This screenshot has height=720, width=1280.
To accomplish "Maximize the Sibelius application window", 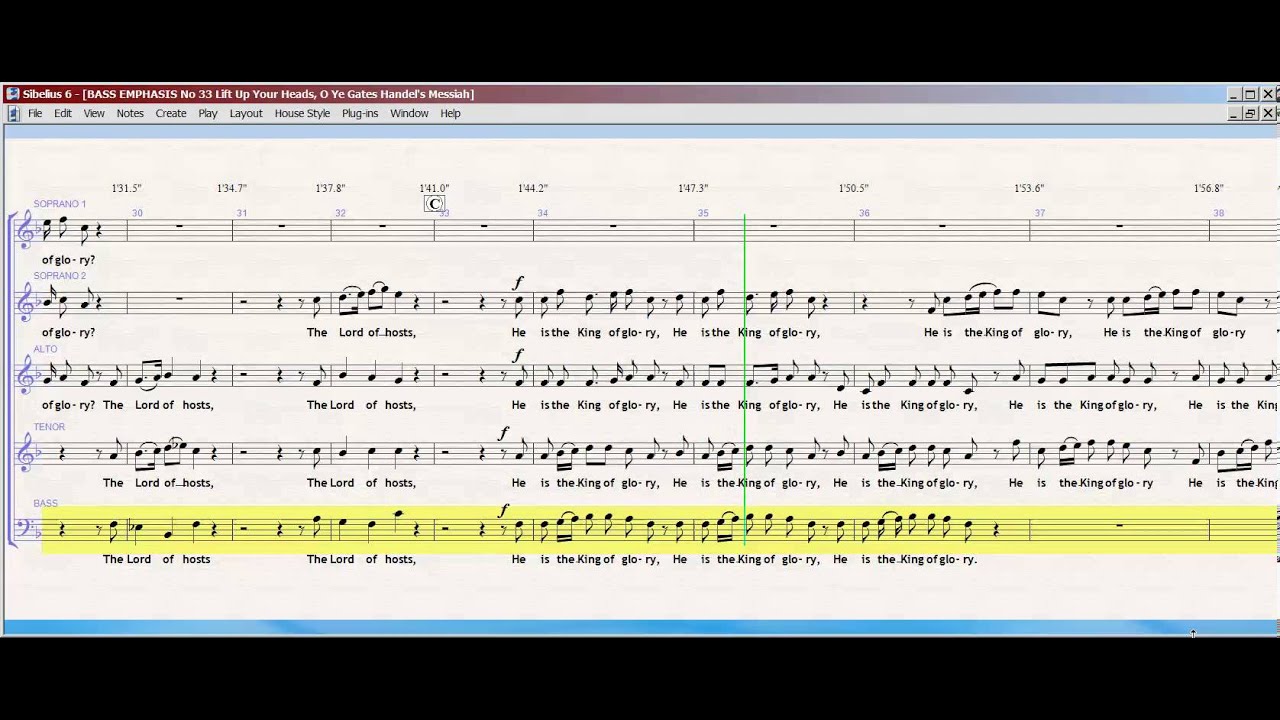I will [1250, 94].
